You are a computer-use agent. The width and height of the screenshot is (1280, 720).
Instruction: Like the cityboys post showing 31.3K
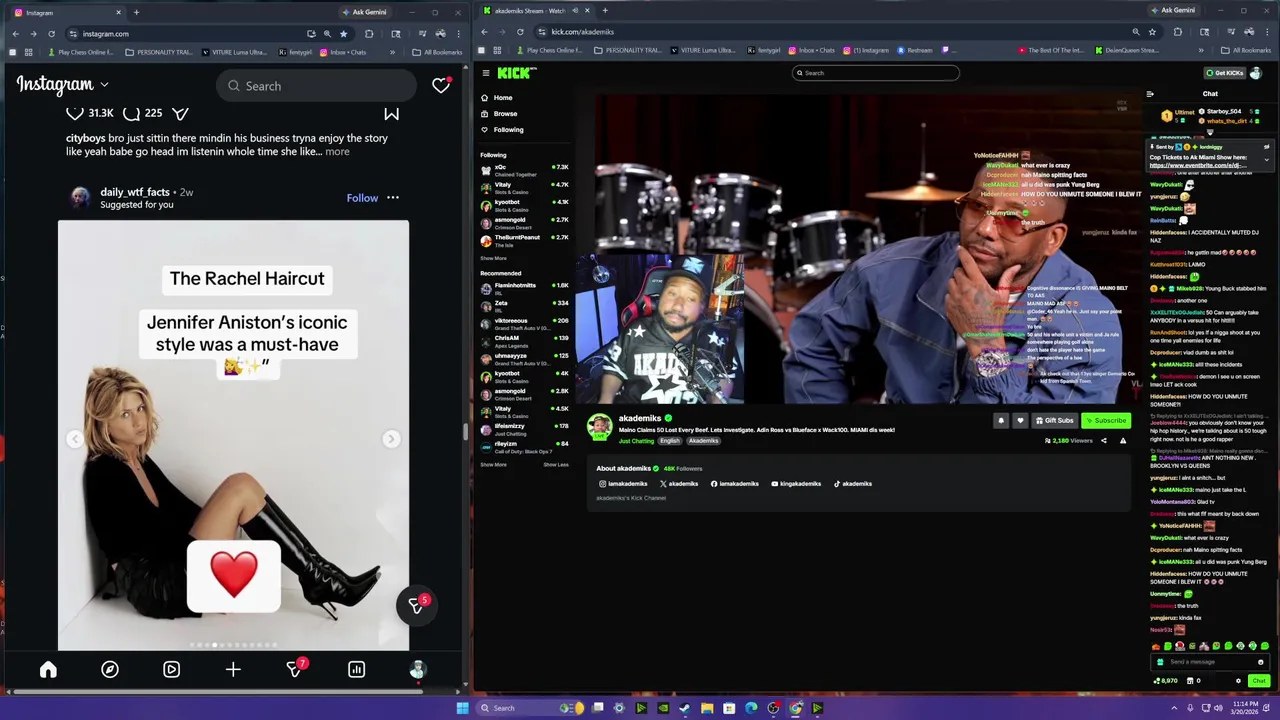(x=75, y=113)
